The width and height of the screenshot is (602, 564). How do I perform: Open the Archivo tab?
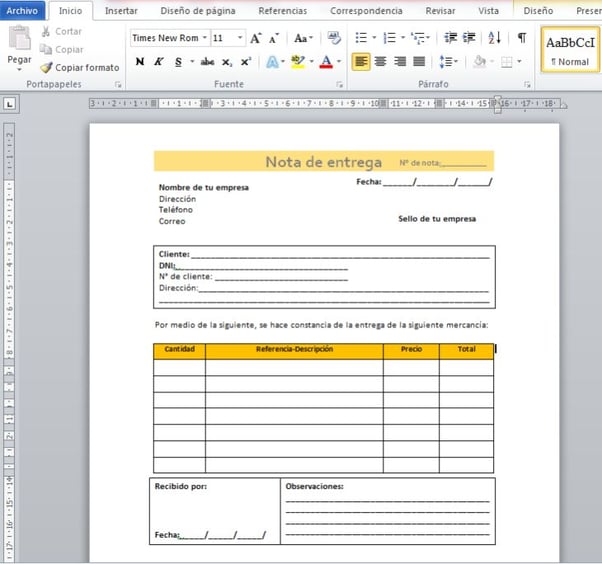(22, 10)
